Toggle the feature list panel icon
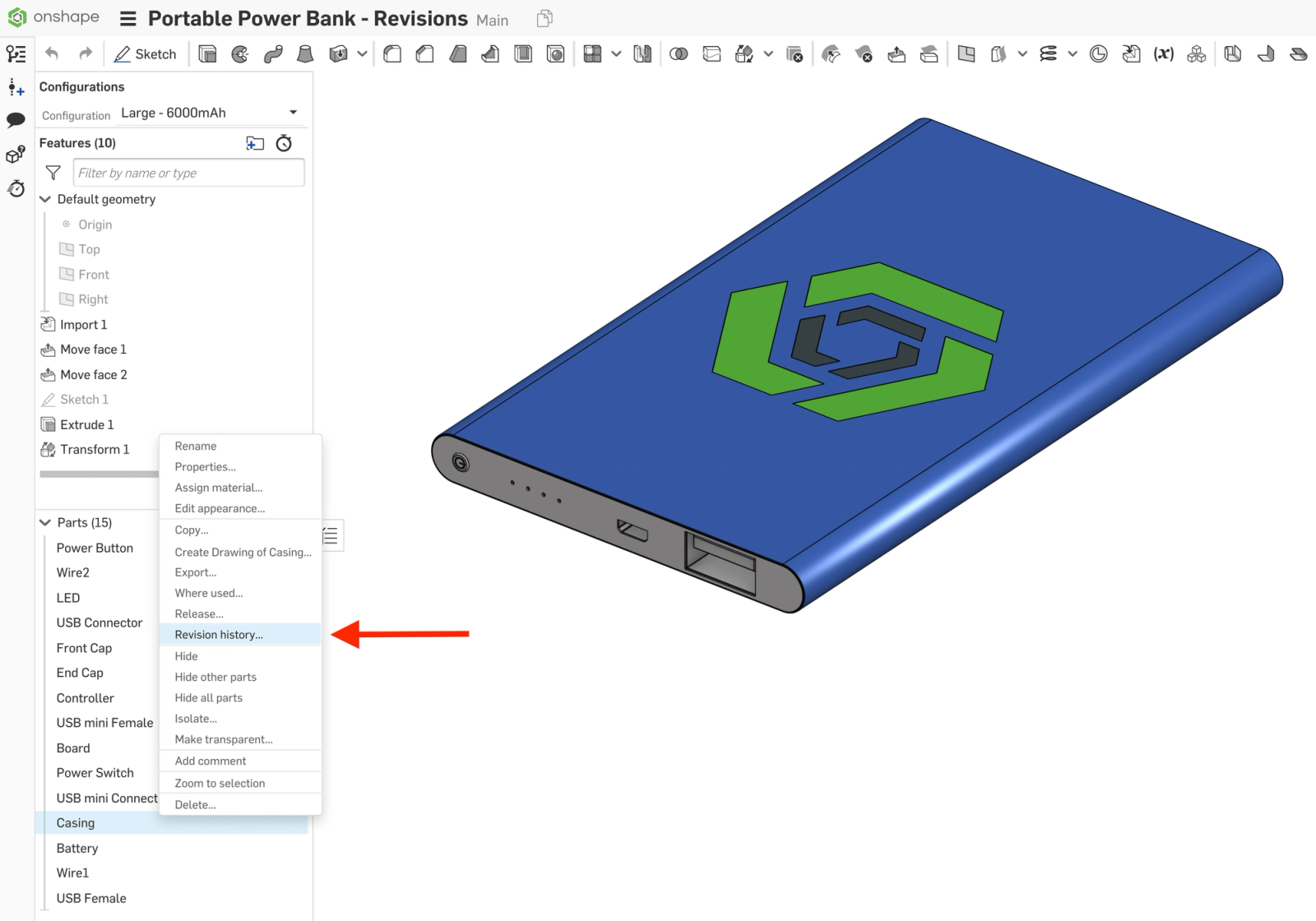 pos(16,54)
